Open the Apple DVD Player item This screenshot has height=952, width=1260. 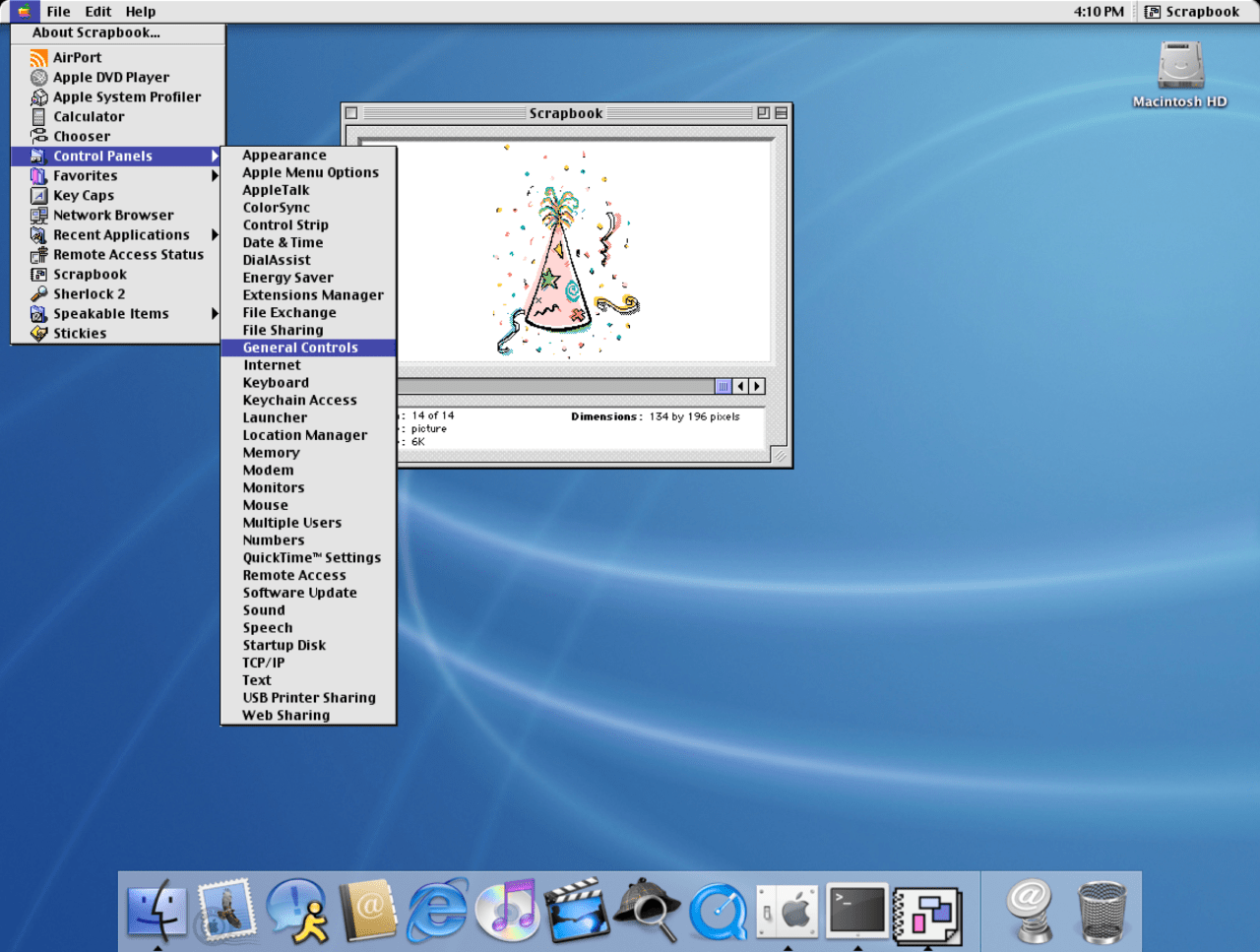point(110,77)
